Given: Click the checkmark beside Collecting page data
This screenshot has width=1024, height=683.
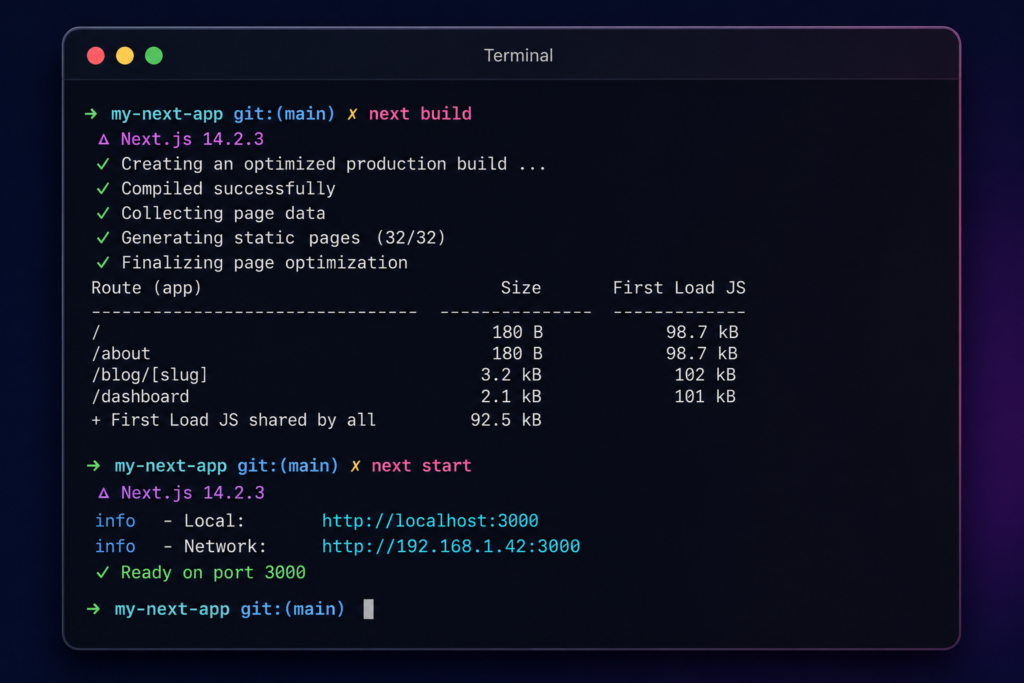Looking at the screenshot, I should [x=103, y=214].
